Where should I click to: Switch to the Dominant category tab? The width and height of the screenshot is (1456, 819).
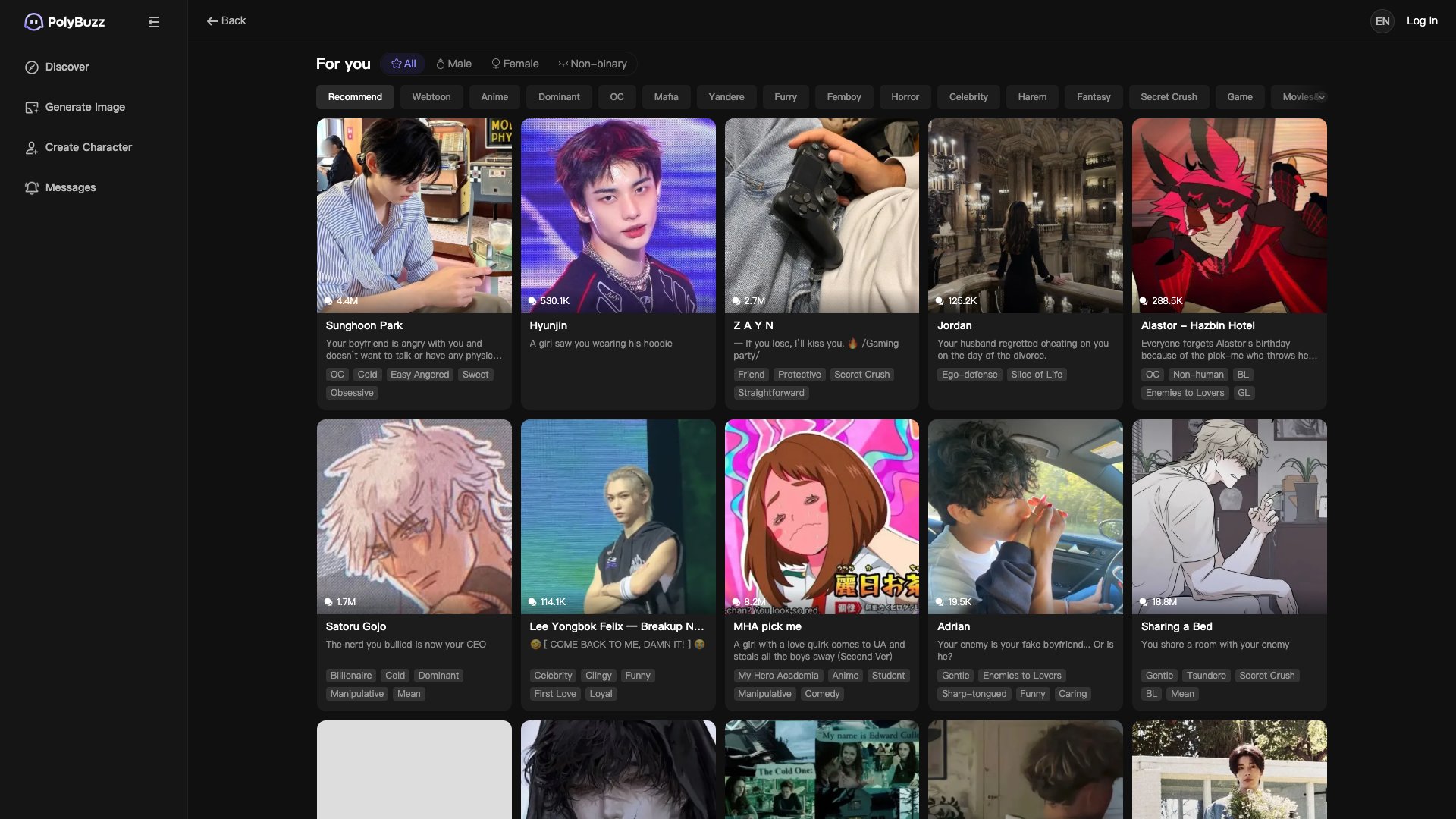[x=559, y=97]
